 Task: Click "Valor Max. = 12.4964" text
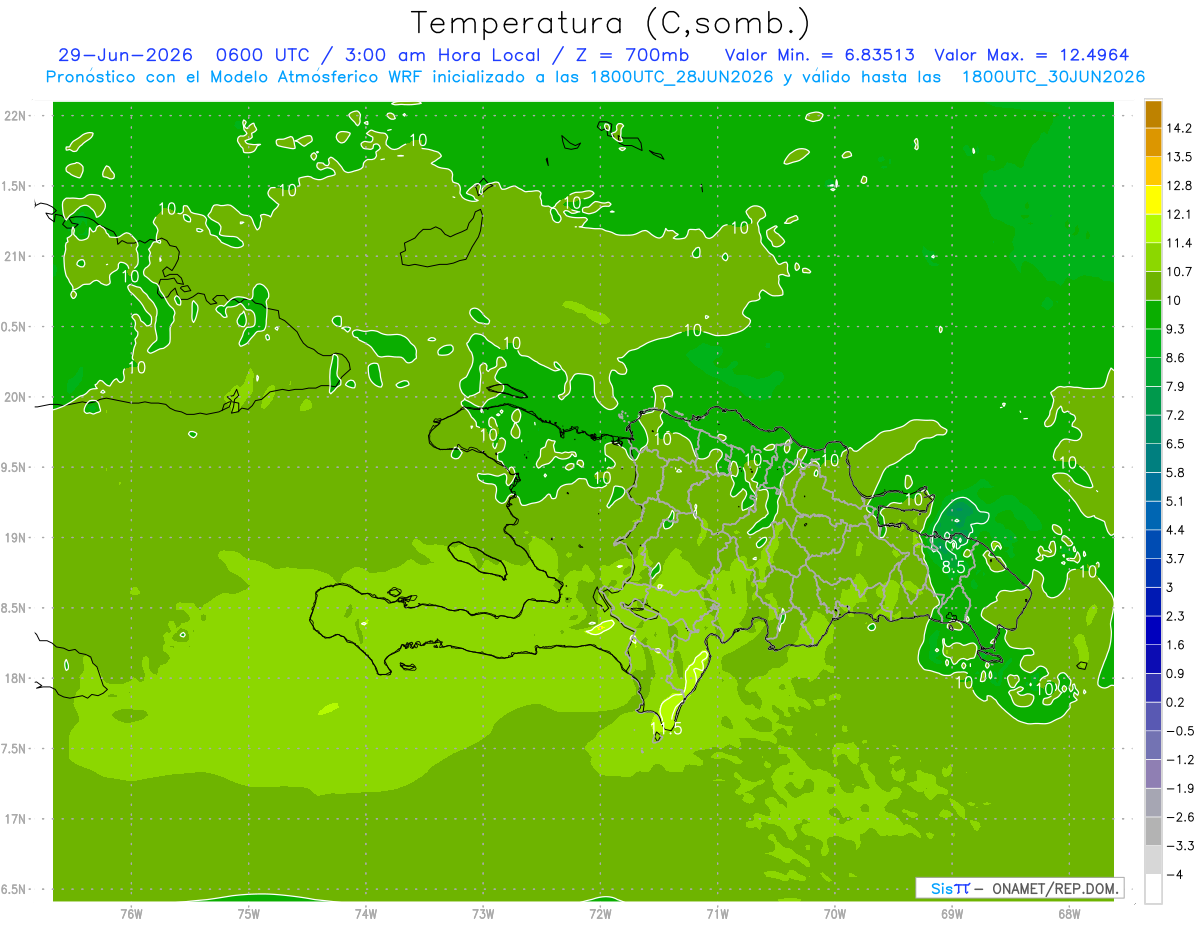coord(1032,55)
